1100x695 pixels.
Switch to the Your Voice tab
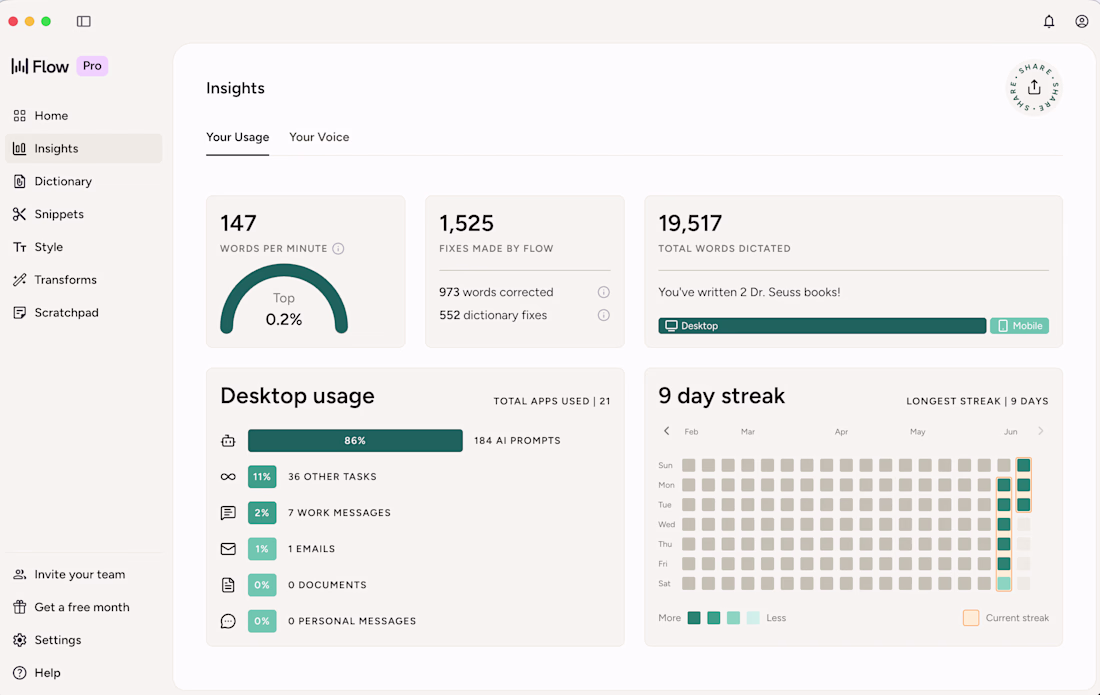click(x=319, y=137)
